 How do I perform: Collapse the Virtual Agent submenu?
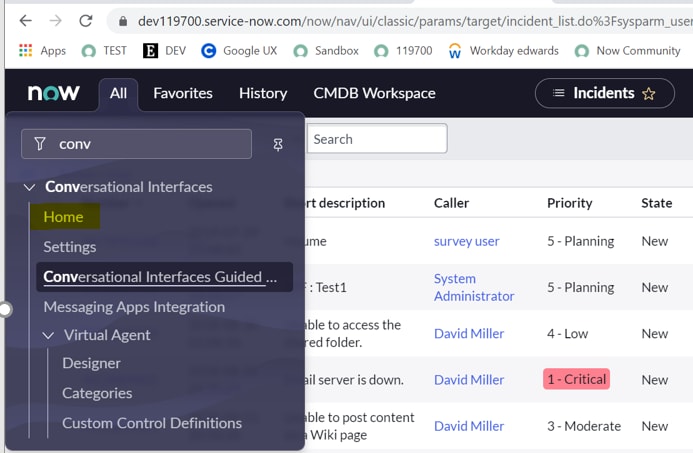[48, 336]
